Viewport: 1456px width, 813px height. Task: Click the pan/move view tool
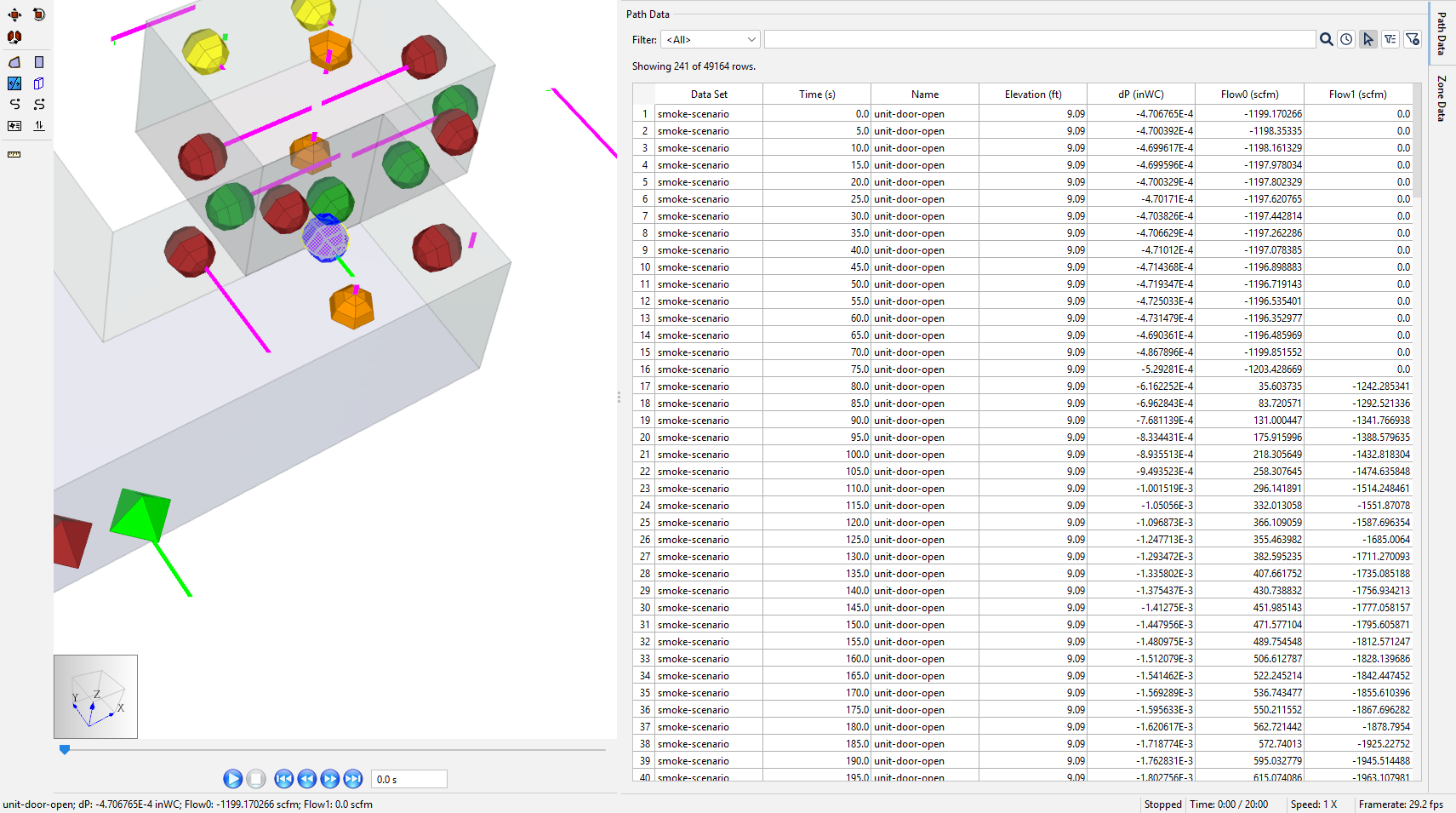[14, 14]
